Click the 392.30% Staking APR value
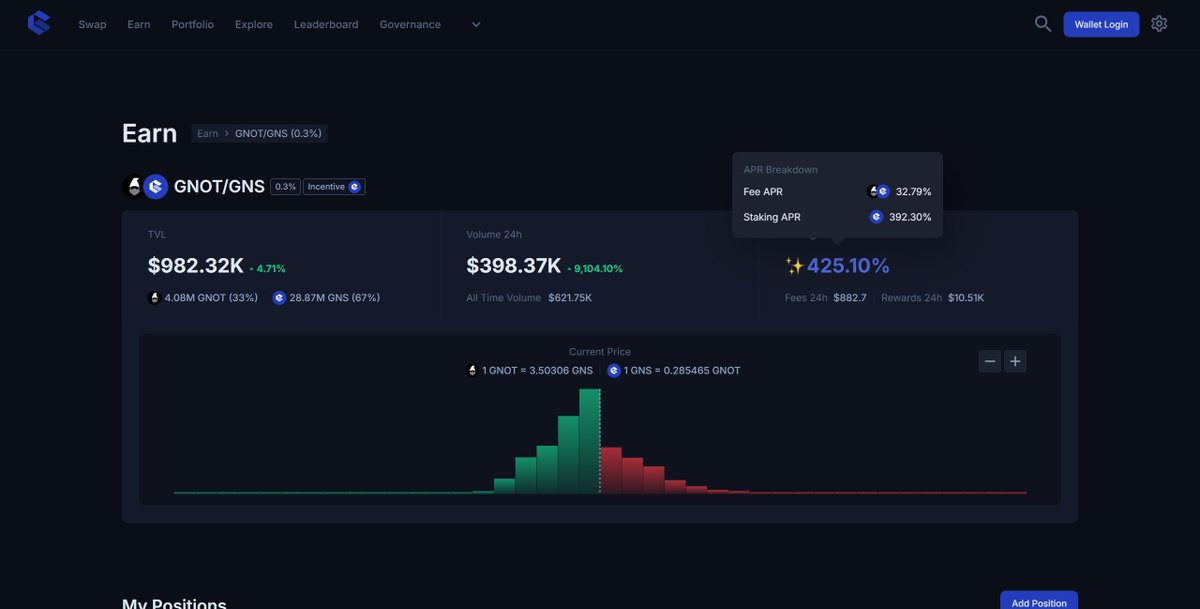 pos(910,217)
